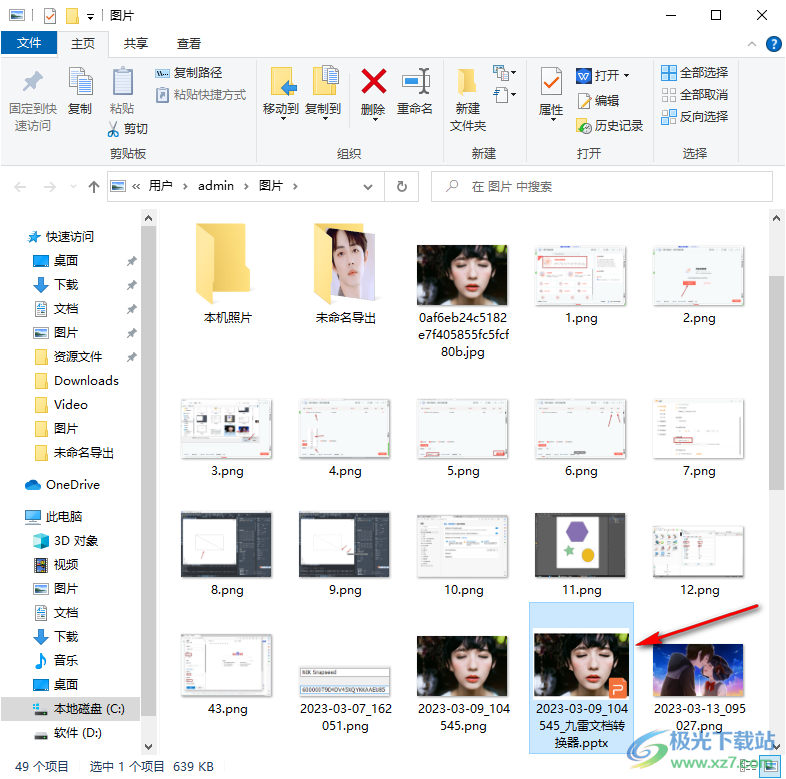Click Paste shortcut in the ribbon
786x779 pixels.
[x=201, y=95]
